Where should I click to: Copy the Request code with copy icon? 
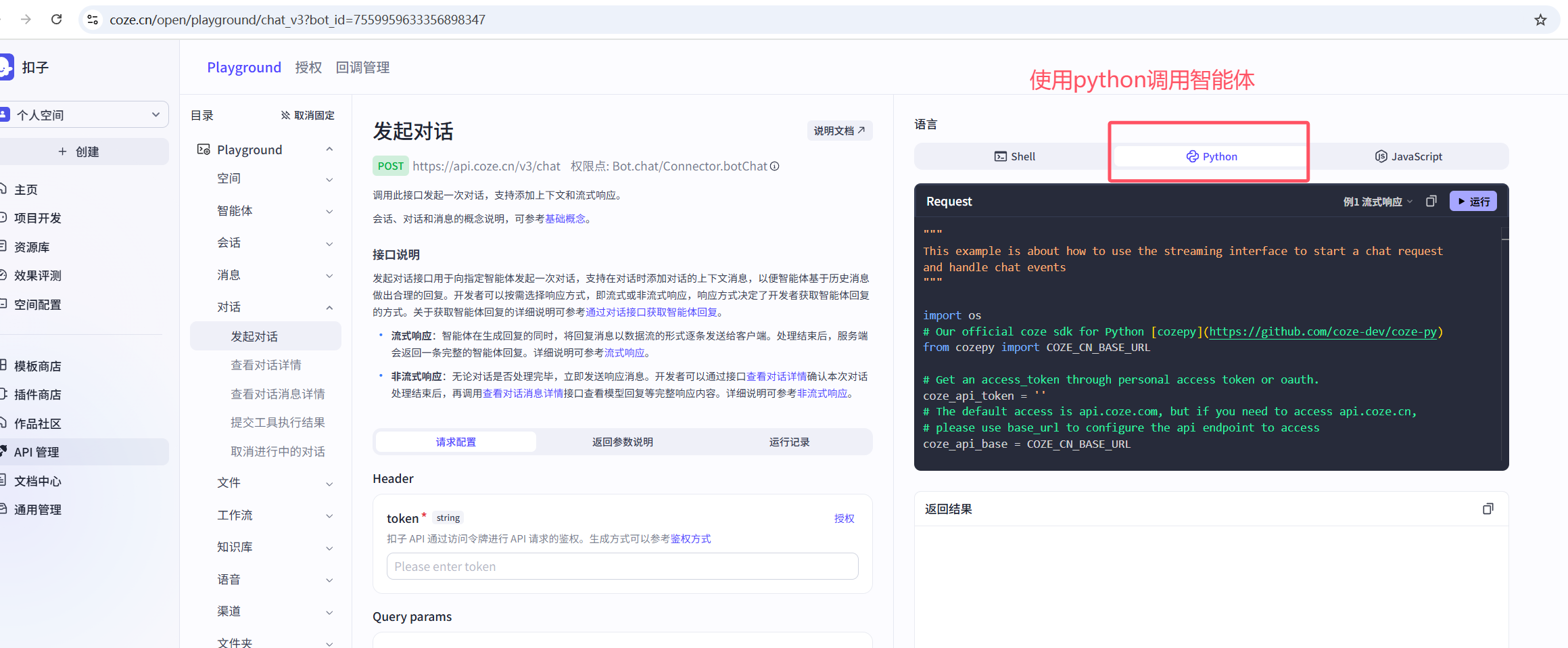[x=1431, y=202]
